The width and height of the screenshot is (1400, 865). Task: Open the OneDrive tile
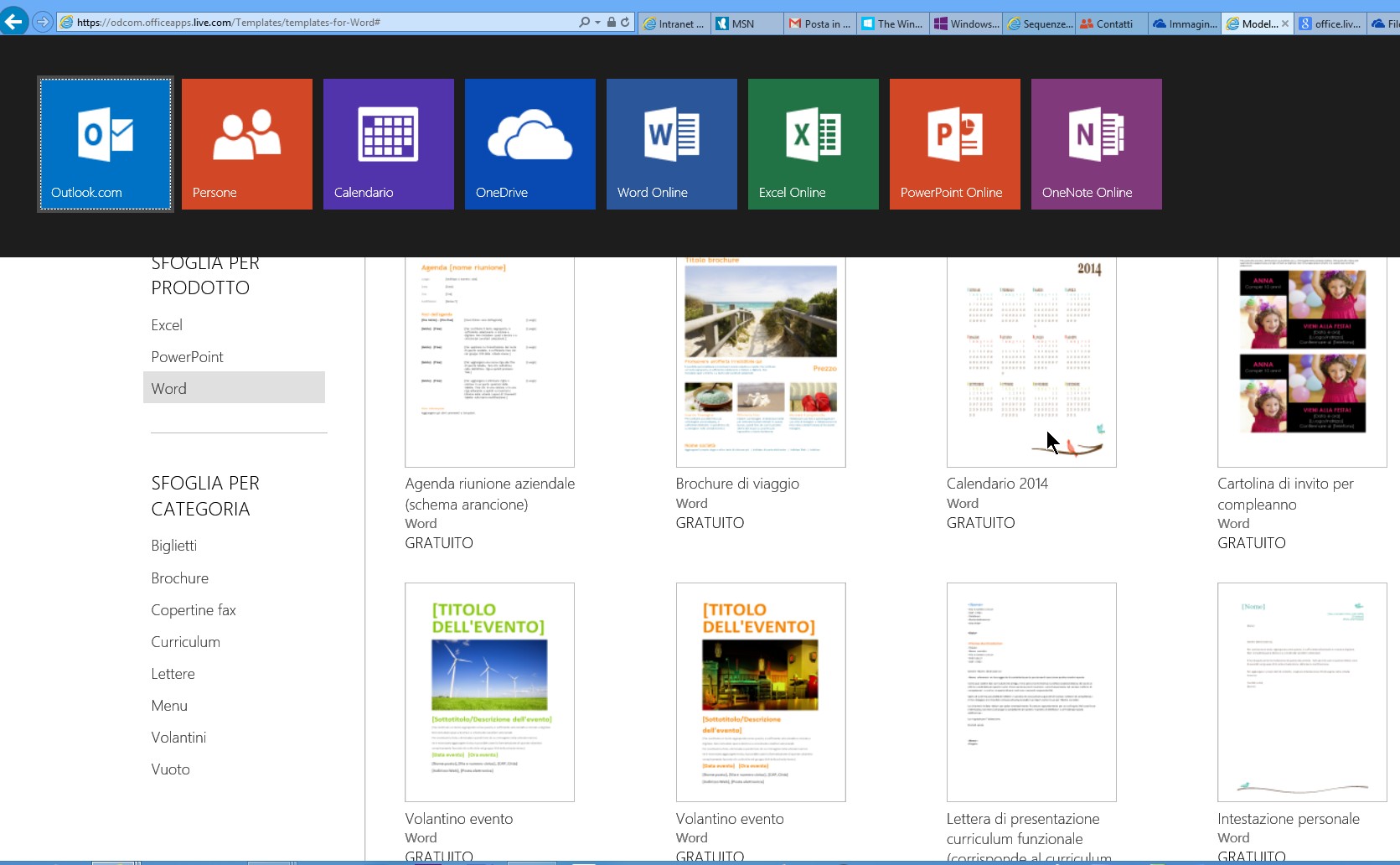530,144
